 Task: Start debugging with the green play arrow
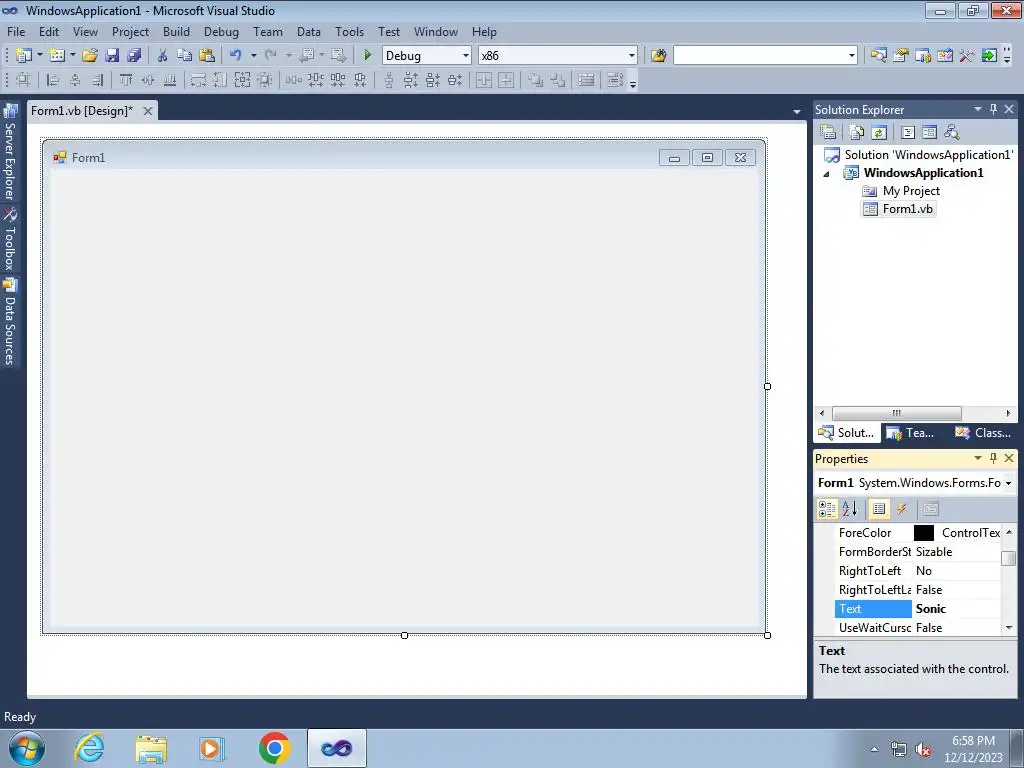click(x=368, y=56)
